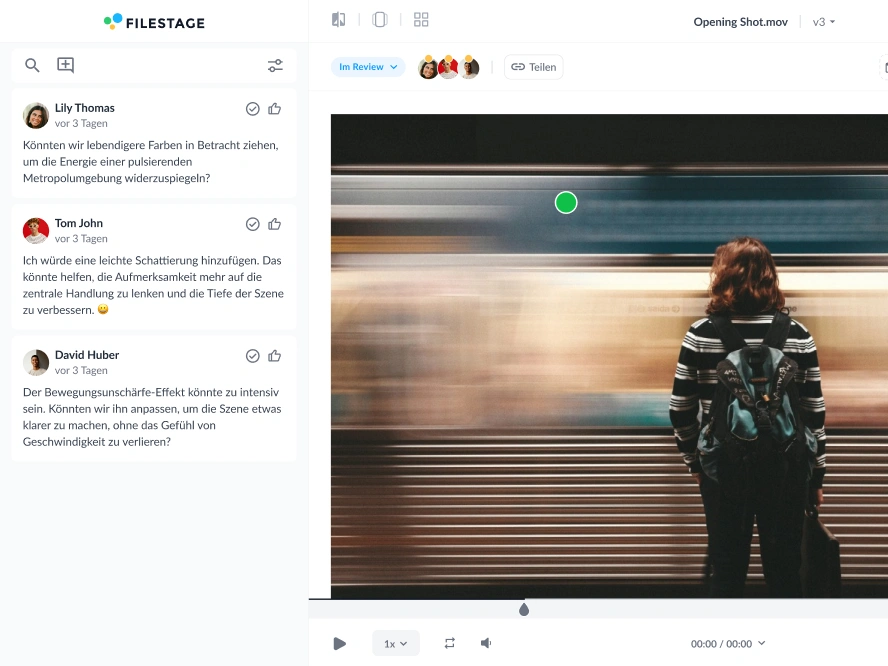
Task: Mark Lily Thomas's comment as resolved
Action: click(253, 109)
